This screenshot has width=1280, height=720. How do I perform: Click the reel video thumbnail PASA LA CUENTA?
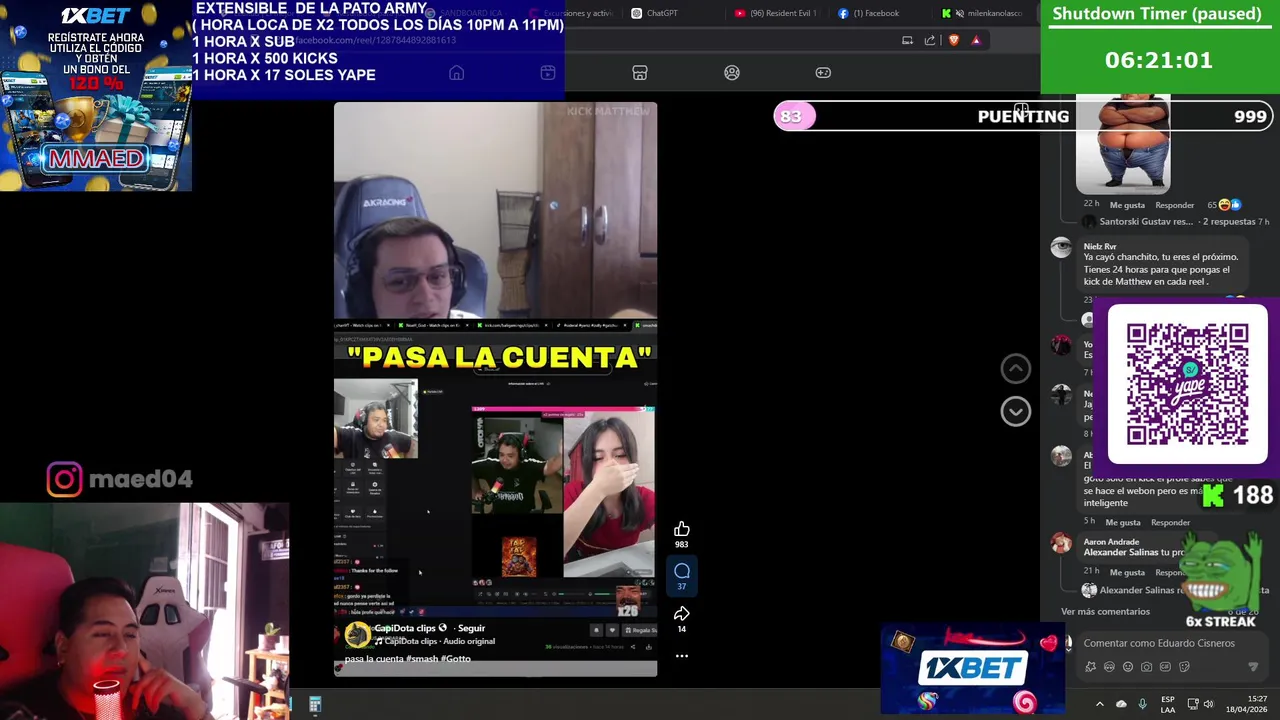point(496,388)
